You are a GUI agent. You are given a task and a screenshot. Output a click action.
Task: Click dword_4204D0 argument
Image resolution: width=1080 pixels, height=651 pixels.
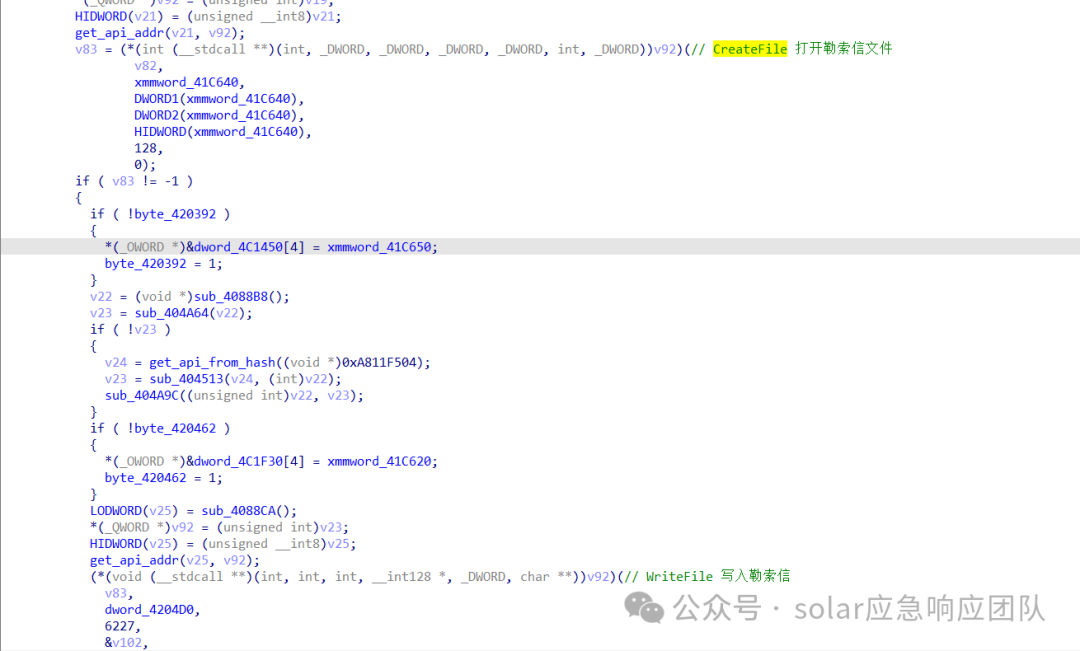tap(149, 610)
